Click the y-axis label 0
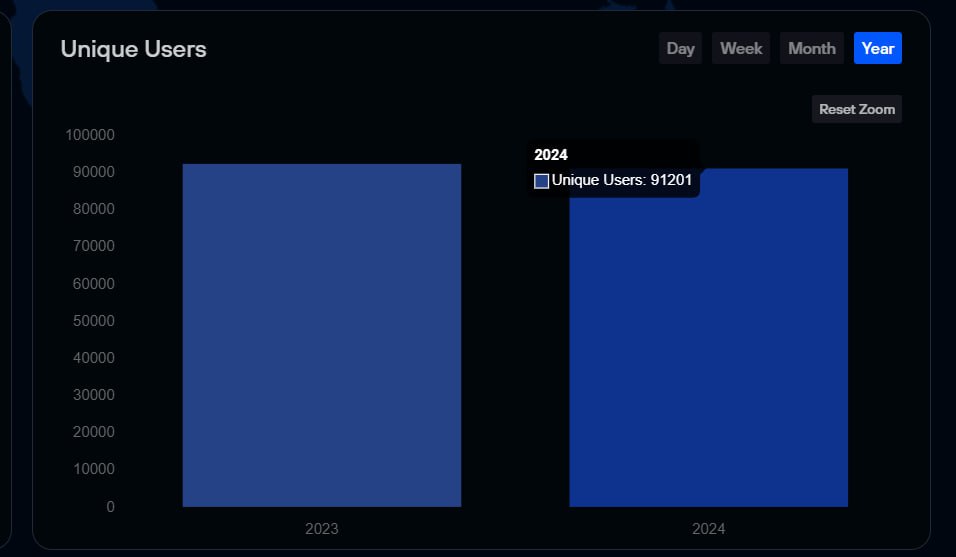The image size is (956, 557). 110,506
